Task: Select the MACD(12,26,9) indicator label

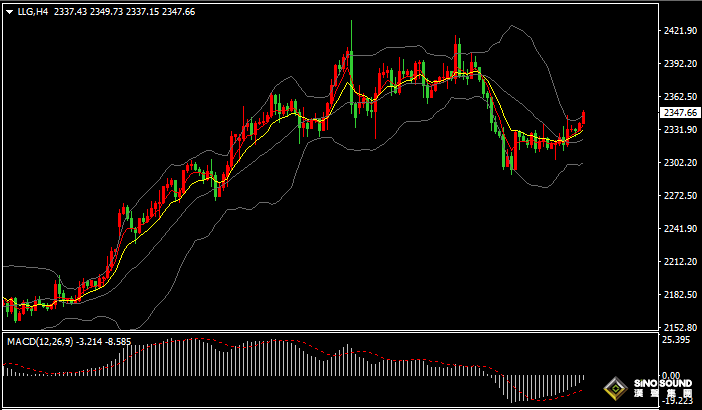Action: click(38, 342)
